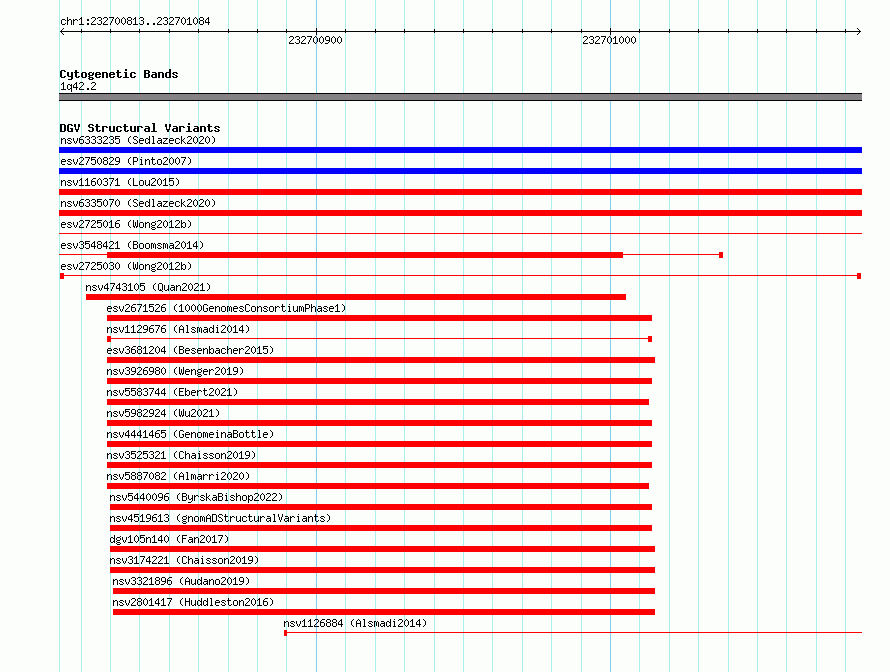The width and height of the screenshot is (890, 672).
Task: Click the thick red bar of esv3548421
Action: pyautogui.click(x=365, y=255)
